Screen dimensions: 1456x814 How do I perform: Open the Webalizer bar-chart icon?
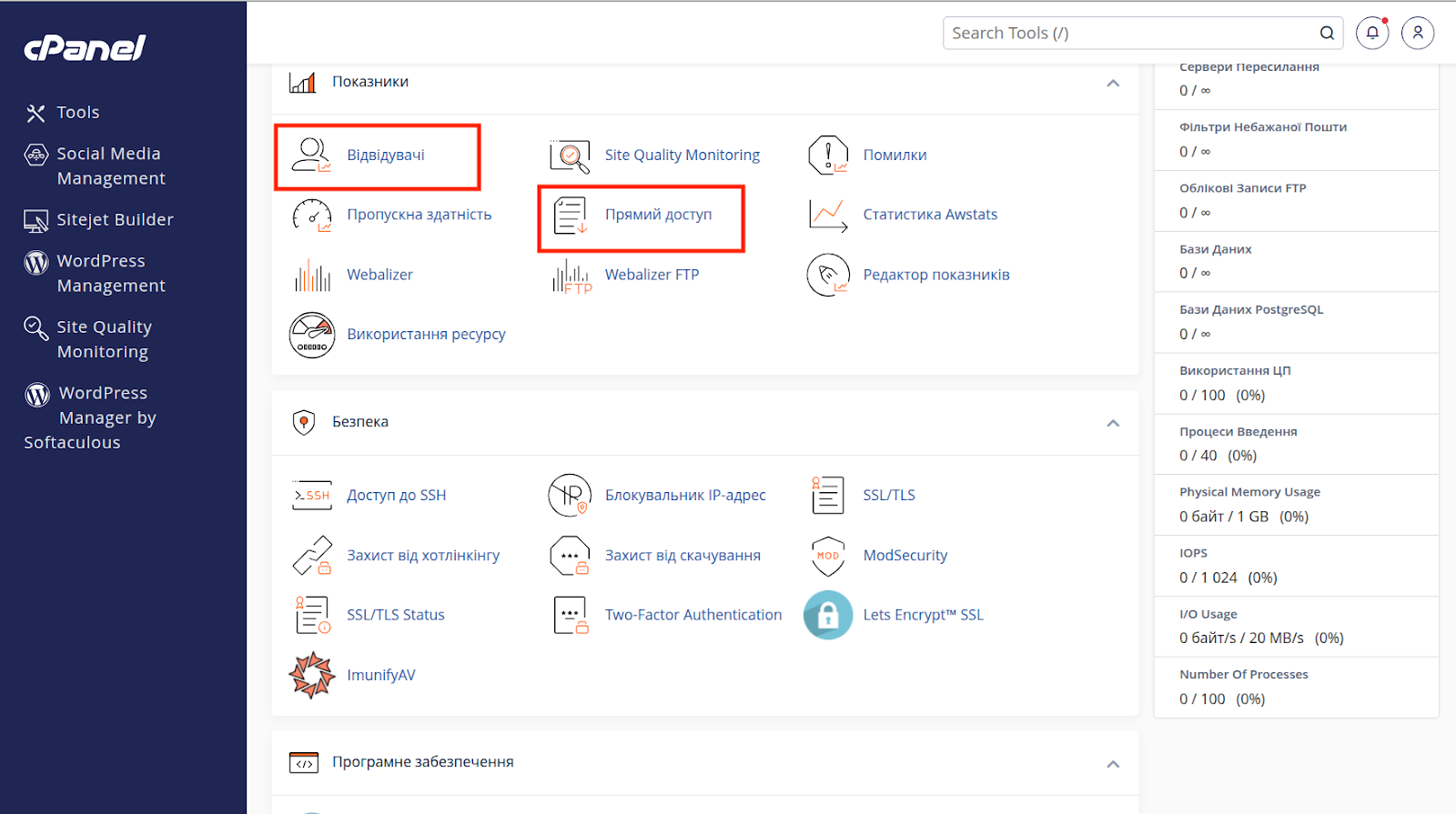pos(312,275)
